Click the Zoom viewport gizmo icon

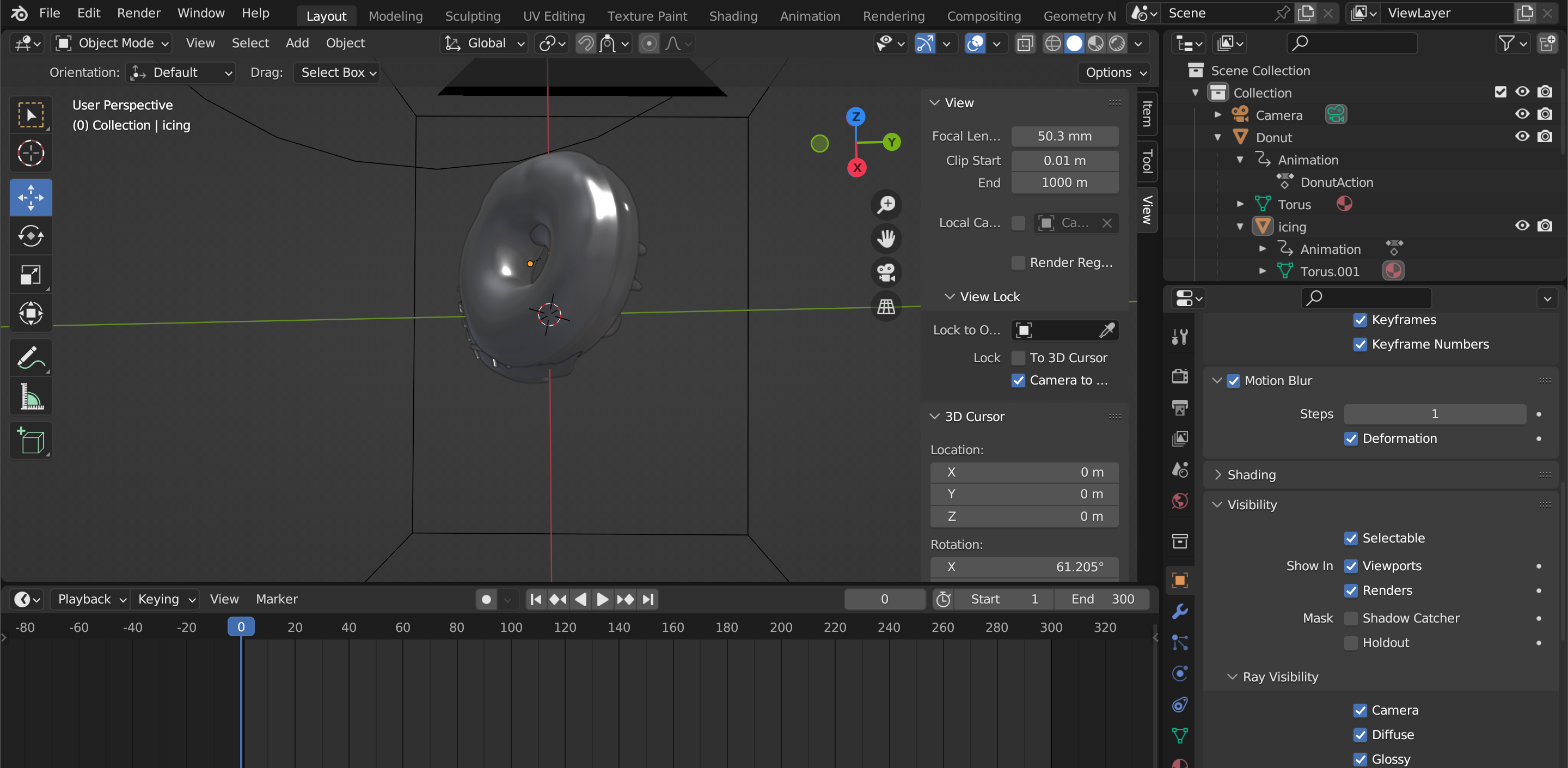point(886,205)
